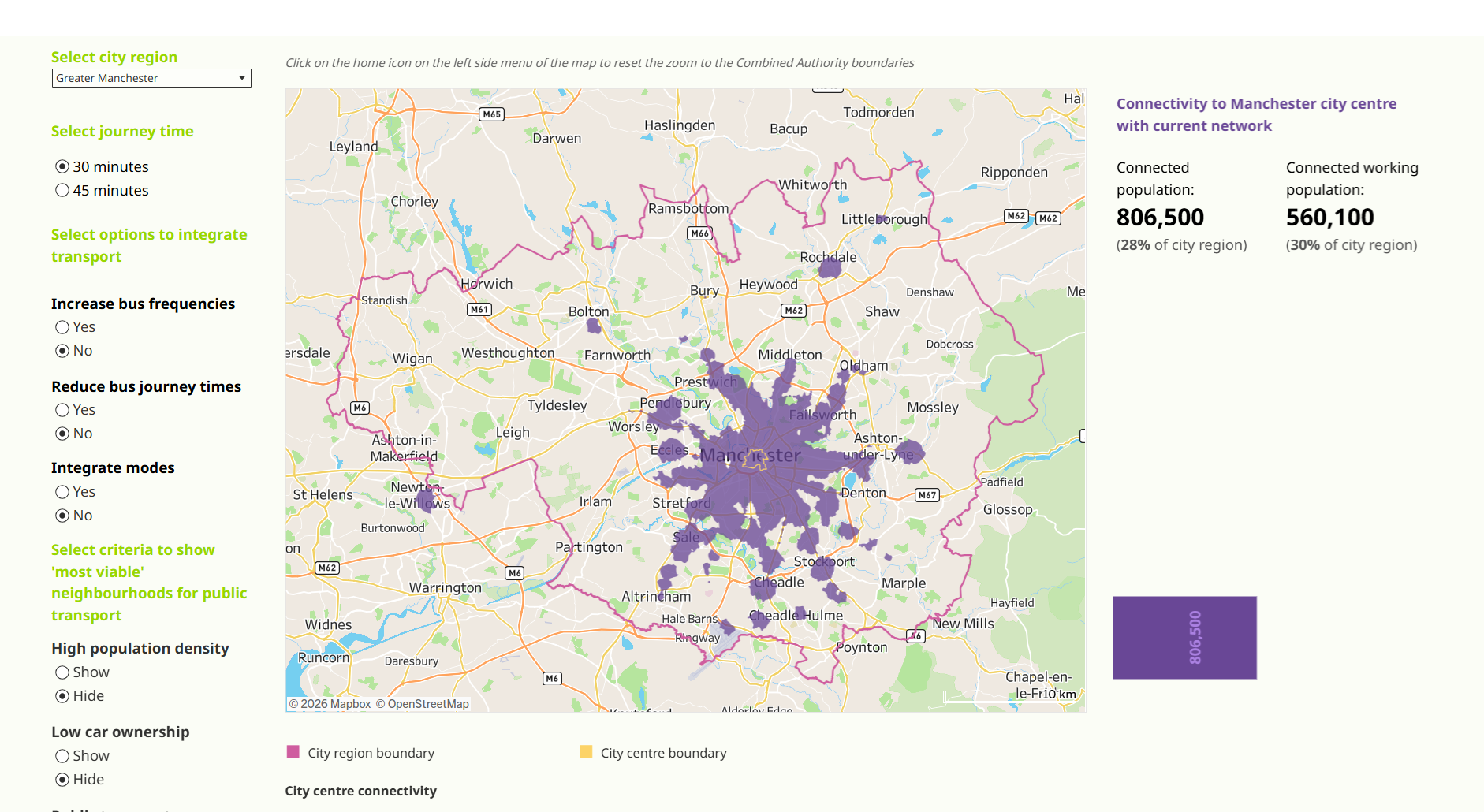Click the M6 shield above Ashton-in-Makerfield
Screen dimensions: 1484x812
click(360, 408)
